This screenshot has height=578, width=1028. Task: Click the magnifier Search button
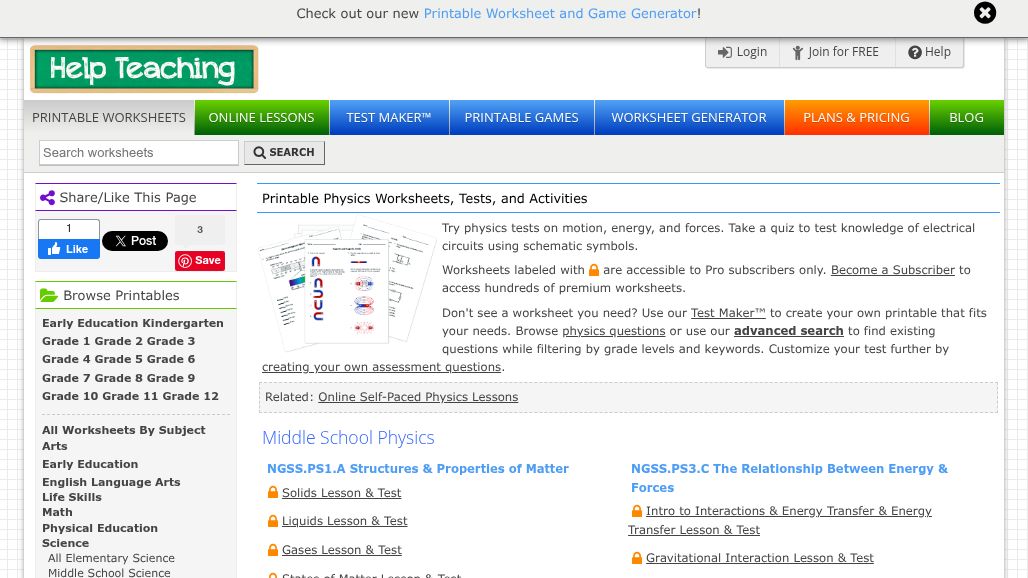[x=284, y=153]
